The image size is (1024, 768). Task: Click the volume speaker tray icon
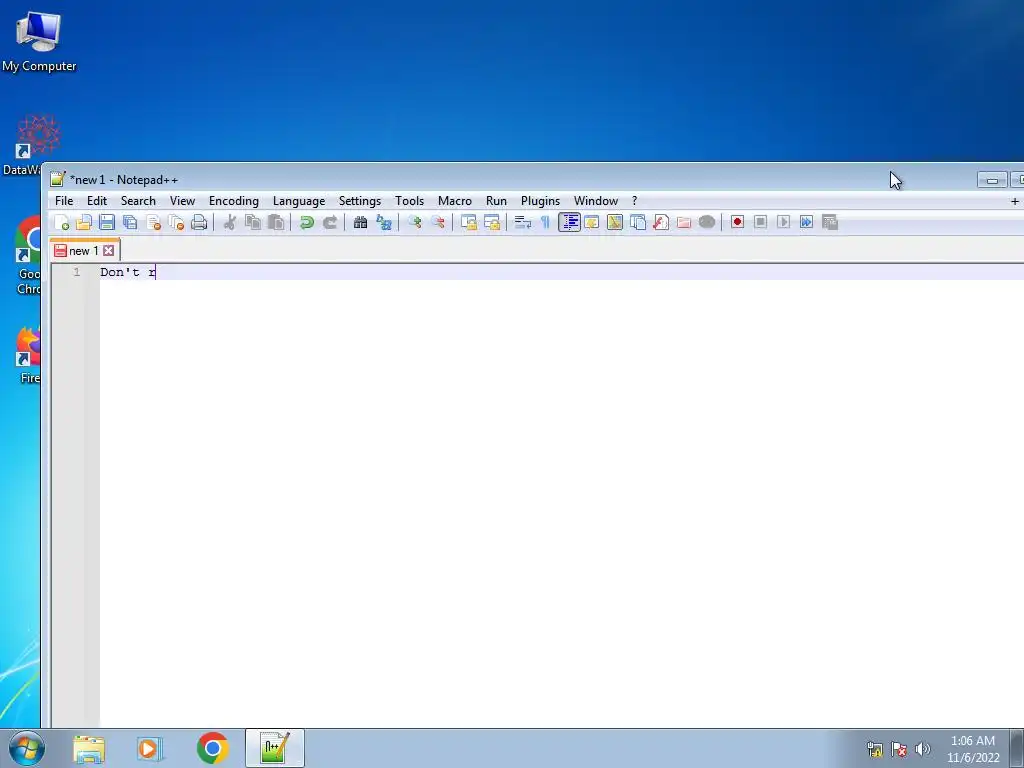pos(922,749)
